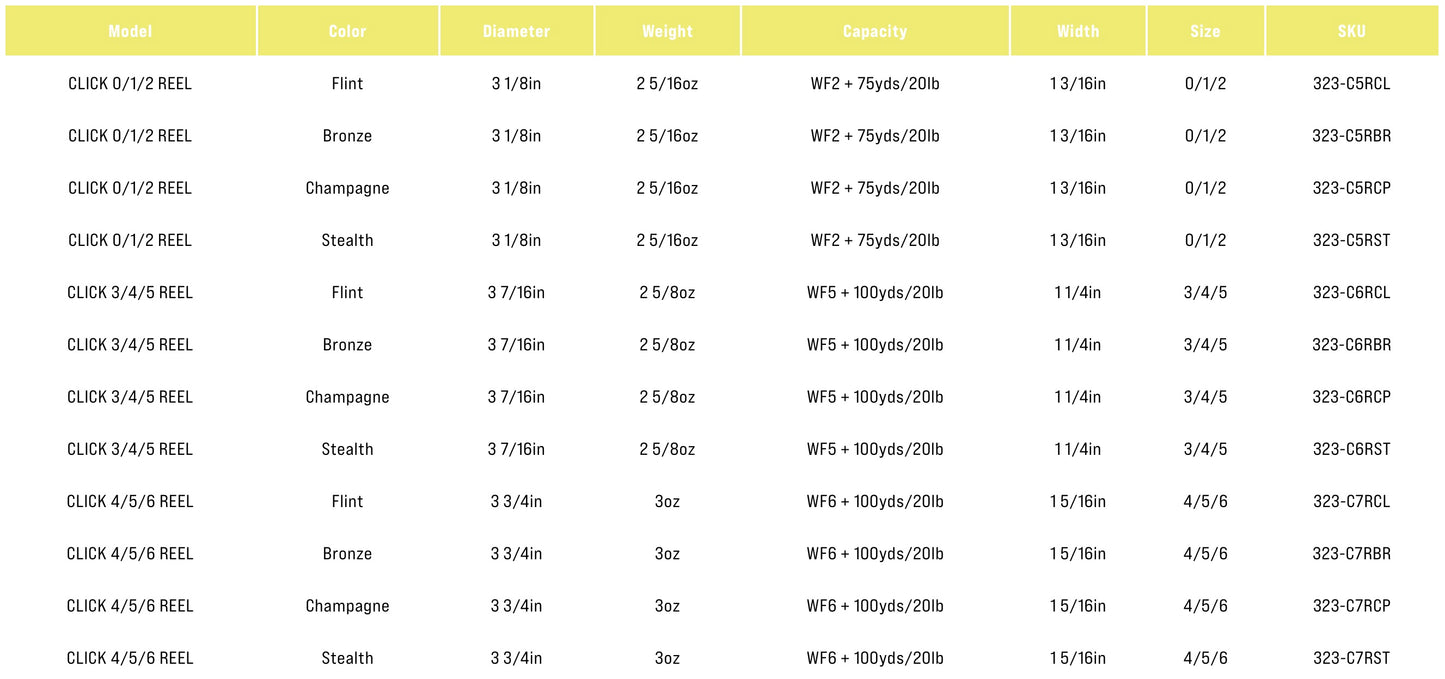This screenshot has width=1445, height=679.
Task: Click the WF5 + 100yds/20lb capacity in the C6RBR row
Action: point(875,345)
